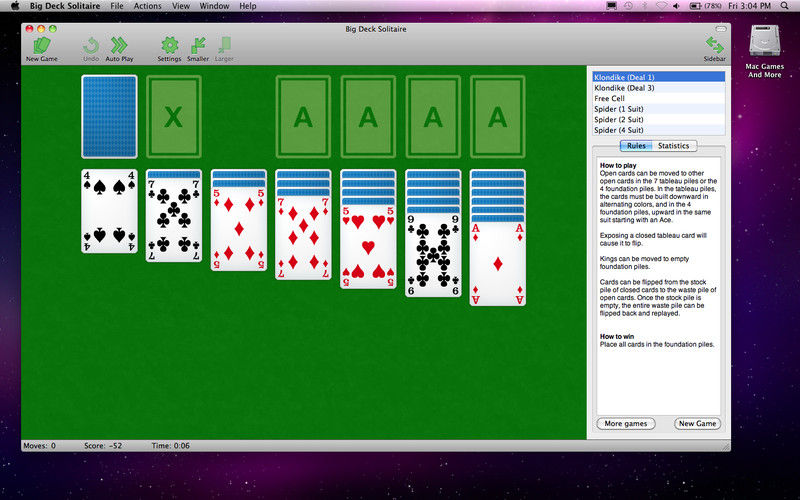The image size is (800, 500).
Task: Click the face-down stock pile
Action: 109,116
